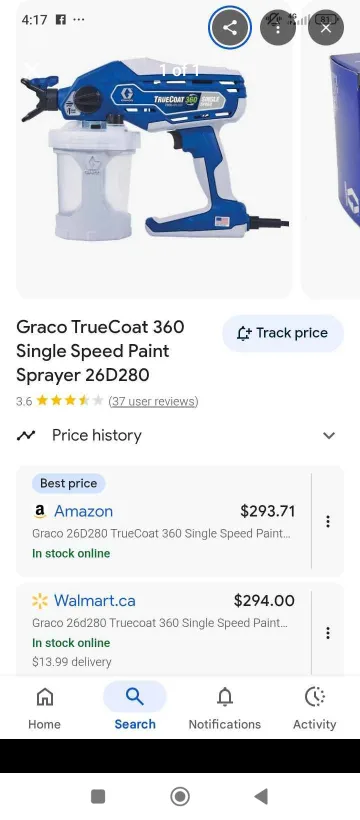
Task: Open the Activity tab
Action: pyautogui.click(x=314, y=708)
